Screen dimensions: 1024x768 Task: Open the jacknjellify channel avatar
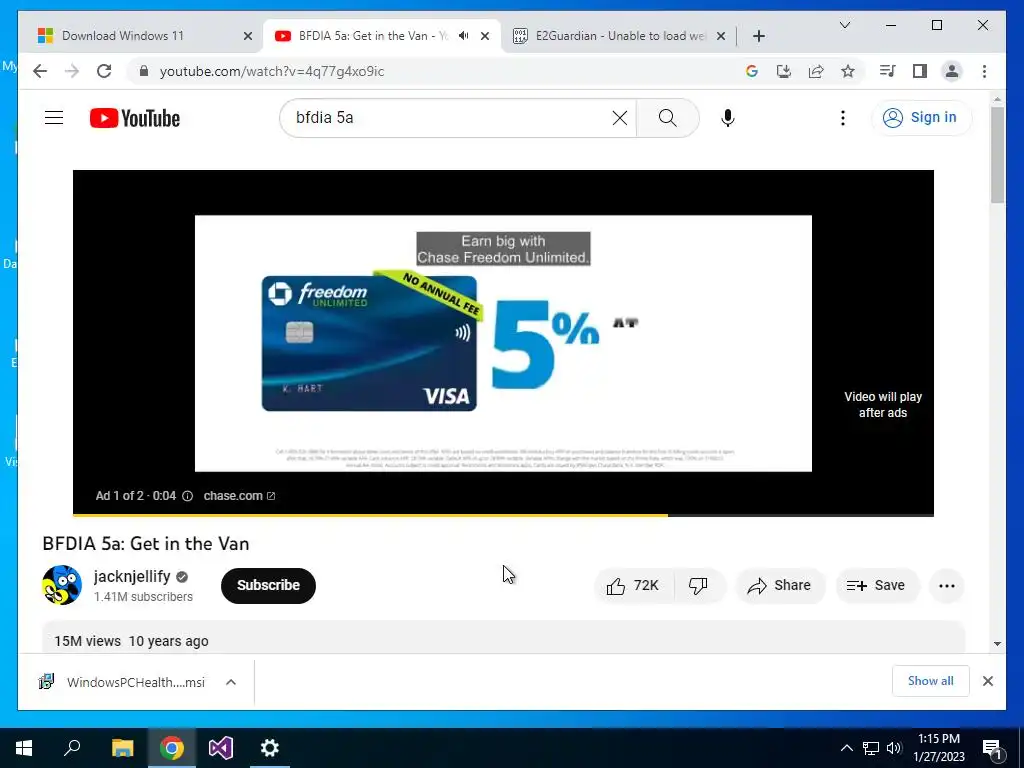point(62,585)
